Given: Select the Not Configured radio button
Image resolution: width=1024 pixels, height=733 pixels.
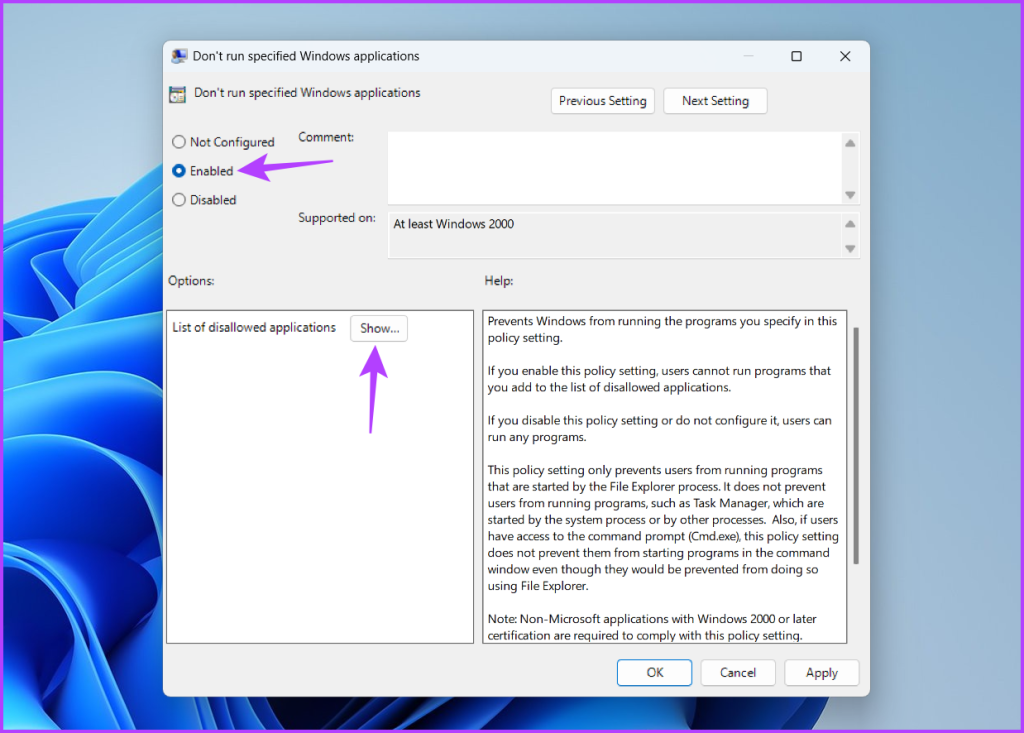Looking at the screenshot, I should [x=178, y=142].
